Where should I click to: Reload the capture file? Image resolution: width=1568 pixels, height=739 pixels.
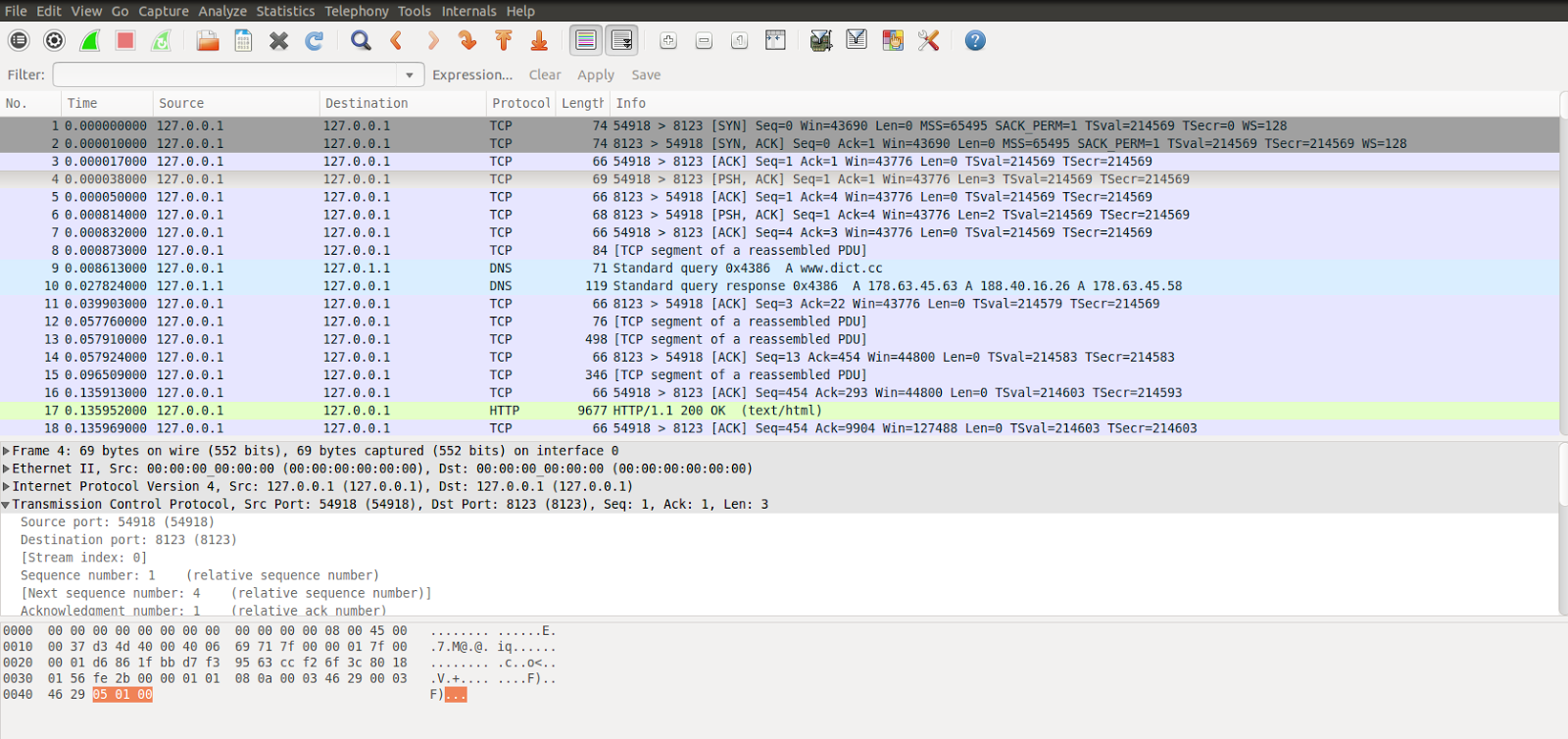coord(315,40)
